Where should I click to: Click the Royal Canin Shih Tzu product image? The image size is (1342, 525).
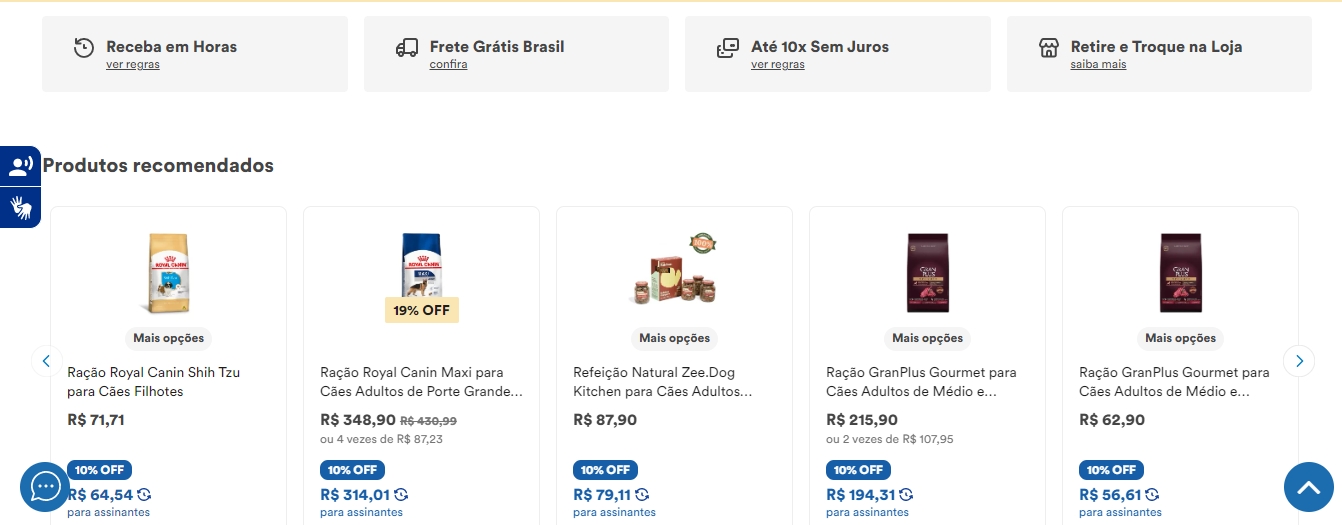[168, 273]
